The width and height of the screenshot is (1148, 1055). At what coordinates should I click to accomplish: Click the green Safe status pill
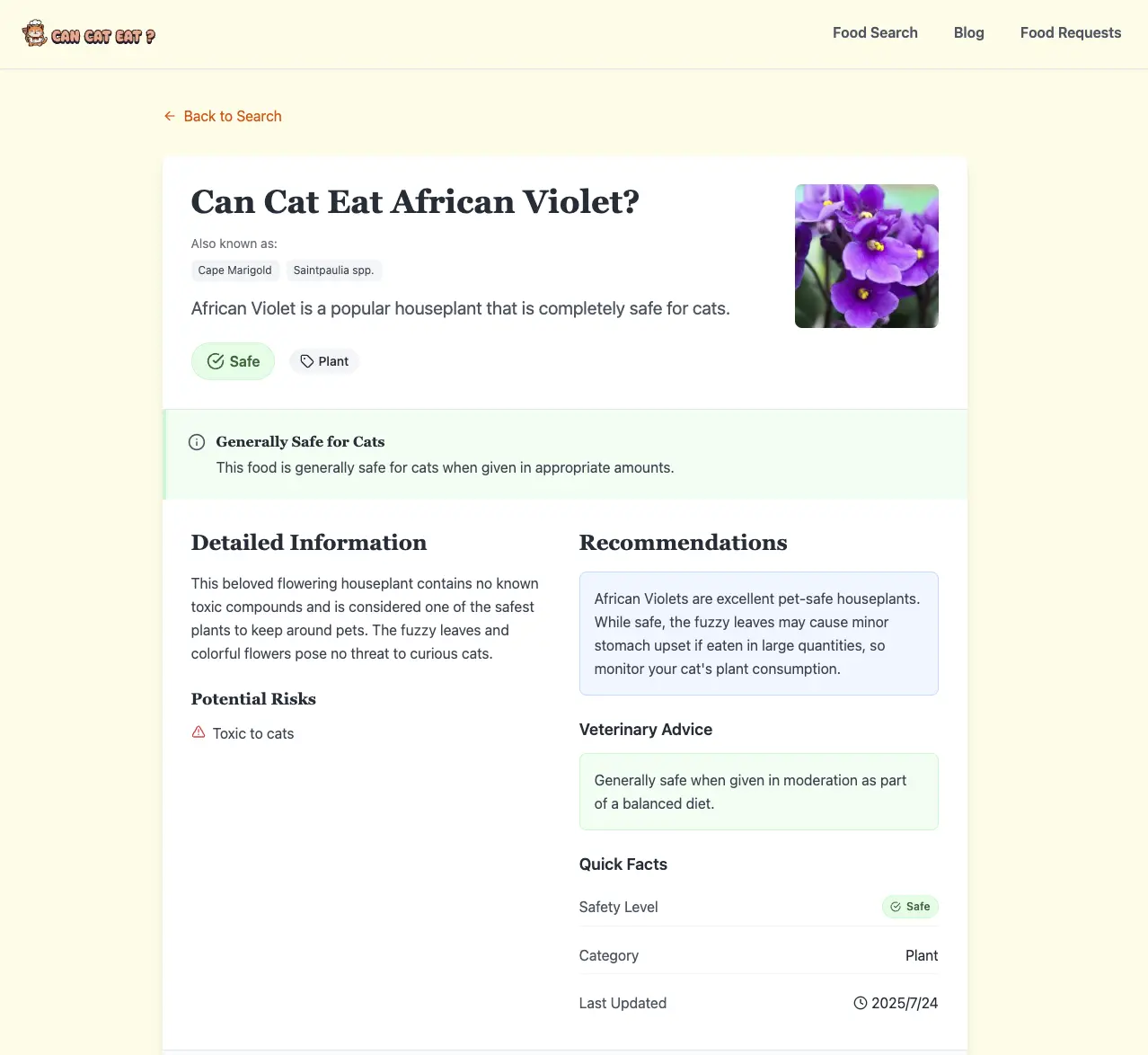(234, 361)
